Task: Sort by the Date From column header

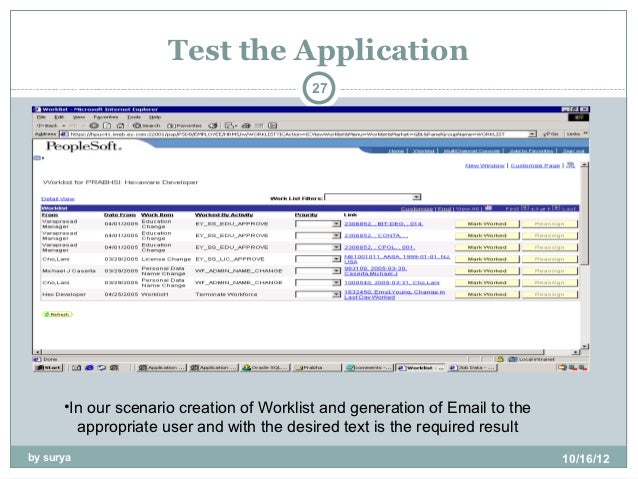Action: click(120, 215)
